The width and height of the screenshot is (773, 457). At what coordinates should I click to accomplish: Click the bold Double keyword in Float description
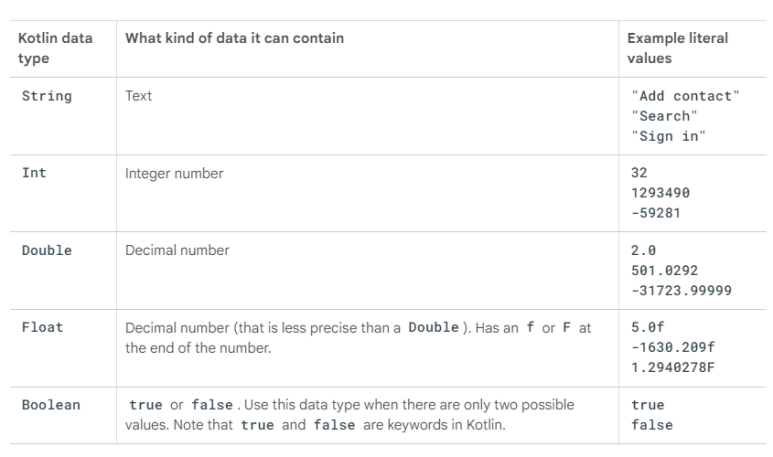click(x=431, y=328)
